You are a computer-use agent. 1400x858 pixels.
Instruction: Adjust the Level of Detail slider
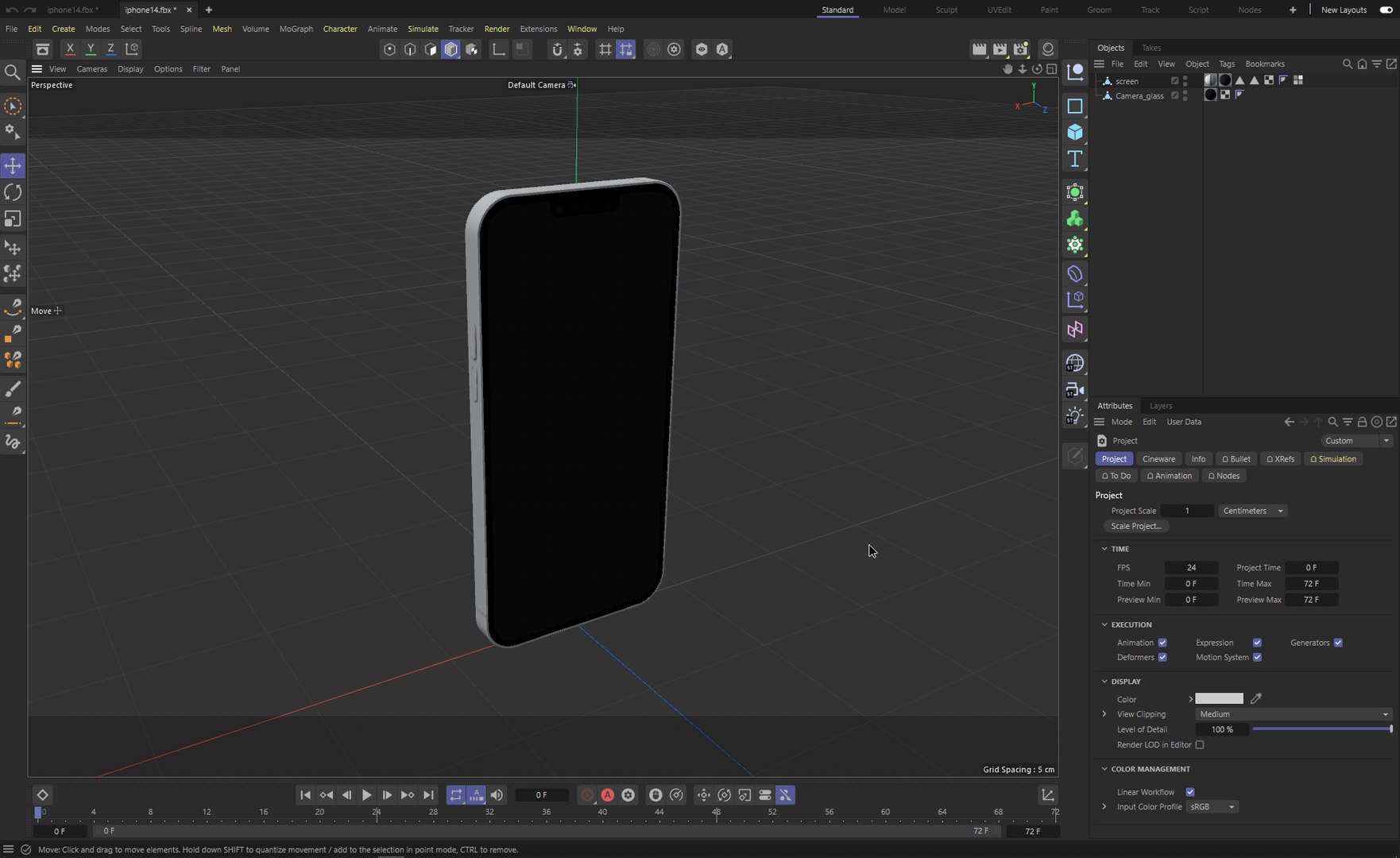[x=1322, y=729]
